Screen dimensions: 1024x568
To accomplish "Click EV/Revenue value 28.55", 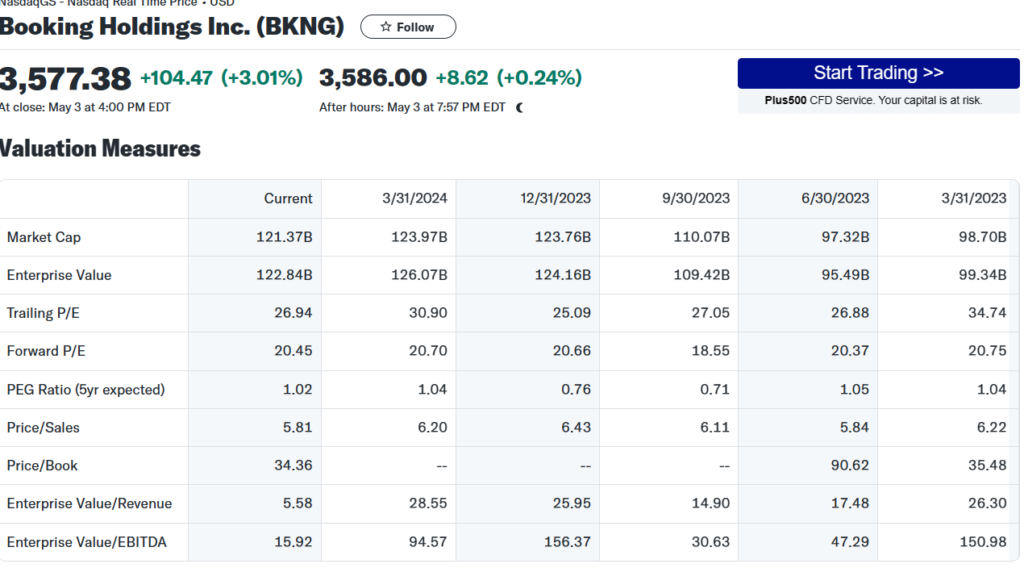I will [428, 503].
